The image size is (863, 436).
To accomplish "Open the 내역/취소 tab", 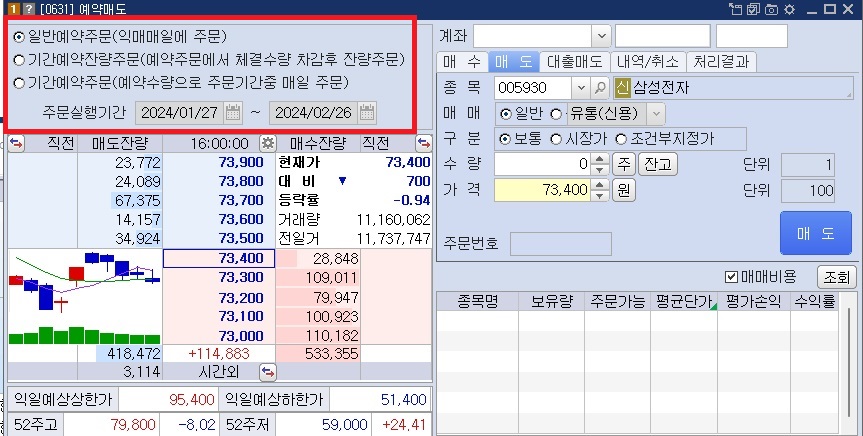I will 648,62.
